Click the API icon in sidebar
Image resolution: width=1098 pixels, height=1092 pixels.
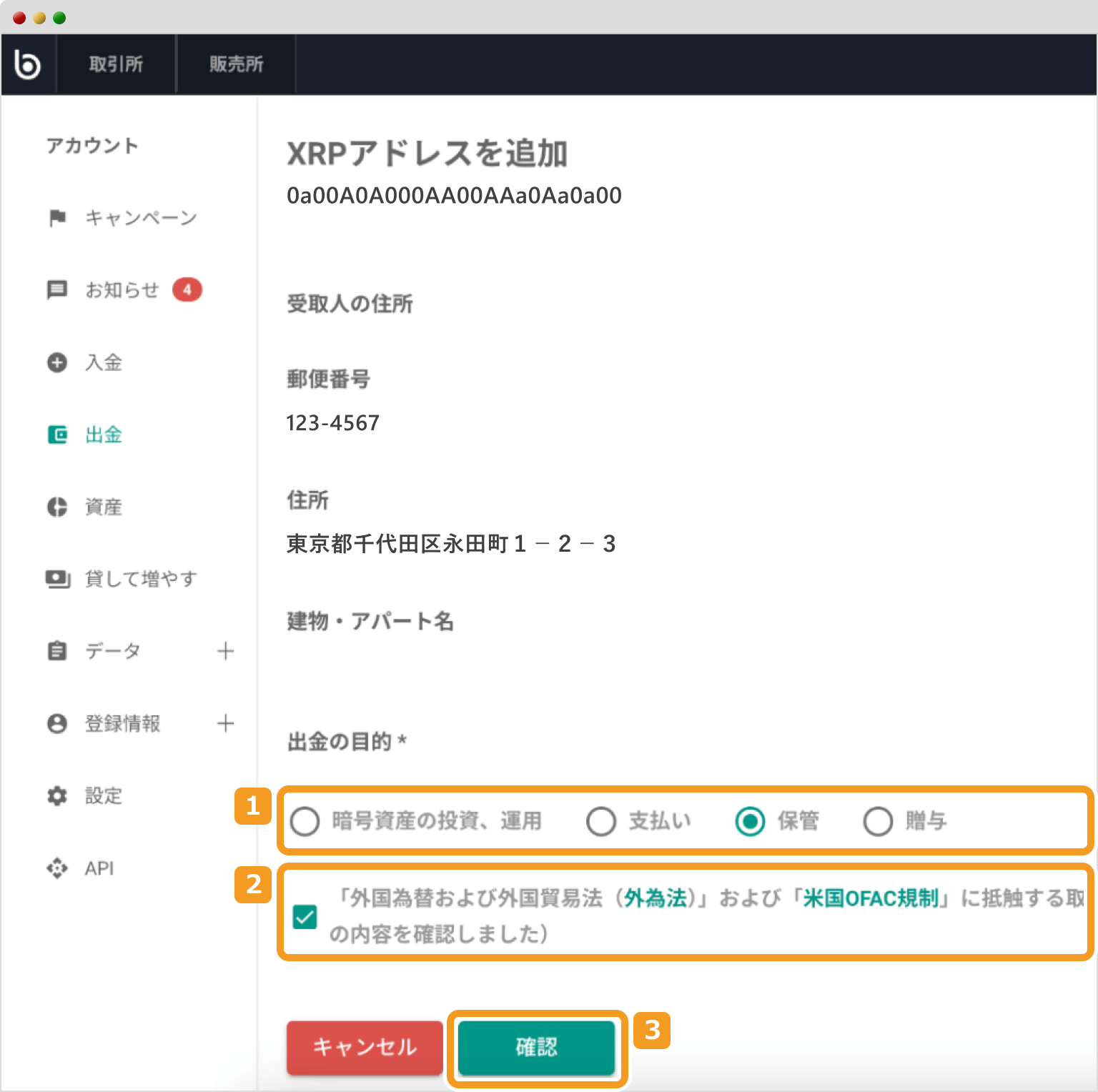click(x=57, y=868)
